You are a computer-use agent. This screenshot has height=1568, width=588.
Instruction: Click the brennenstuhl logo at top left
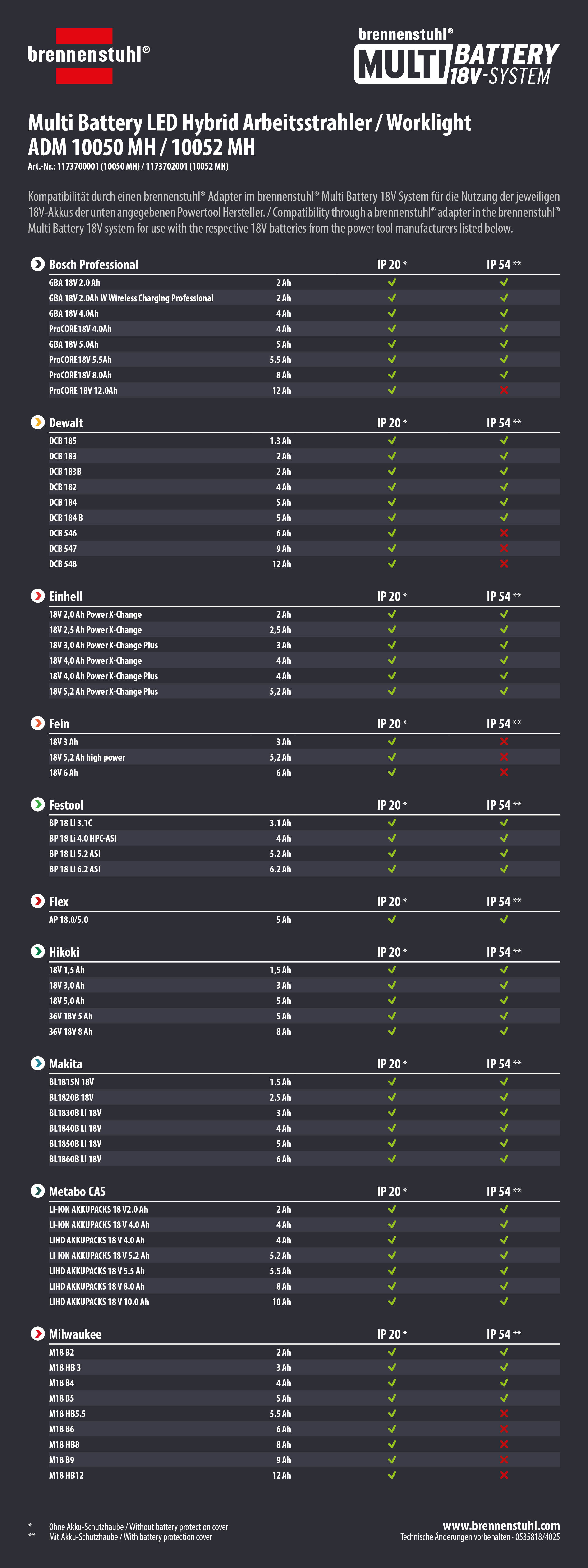pos(88,55)
